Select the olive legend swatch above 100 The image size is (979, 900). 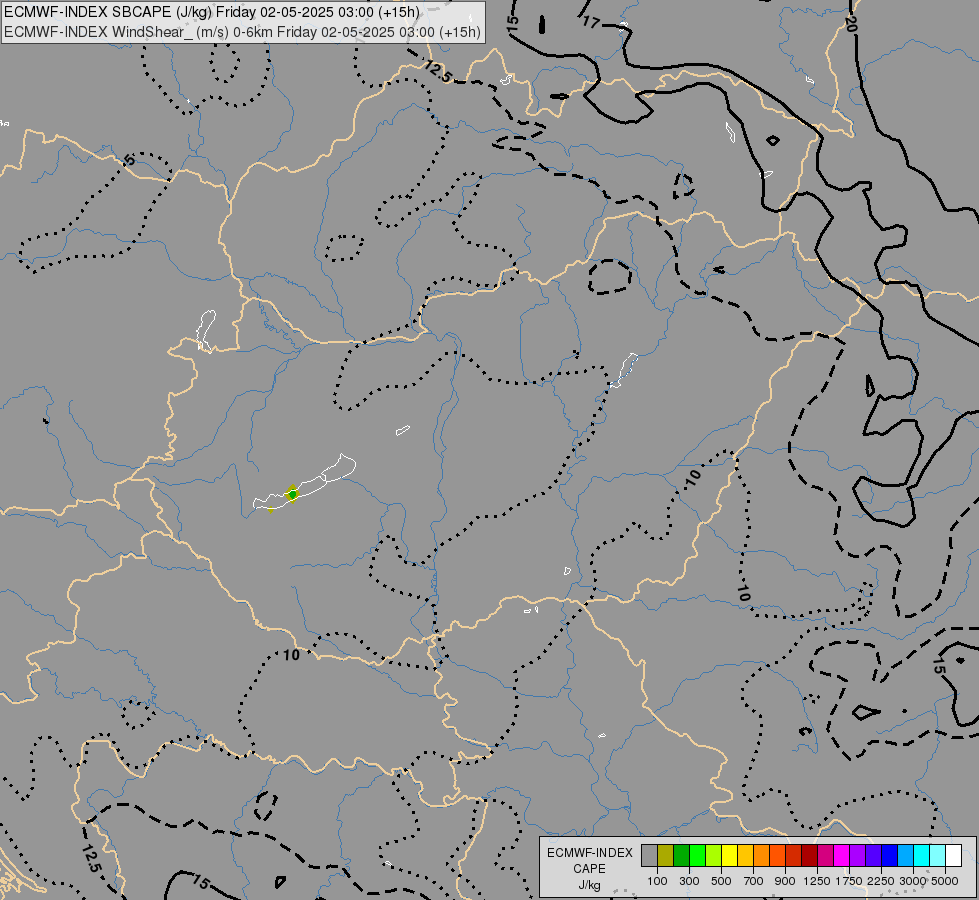[x=666, y=856]
